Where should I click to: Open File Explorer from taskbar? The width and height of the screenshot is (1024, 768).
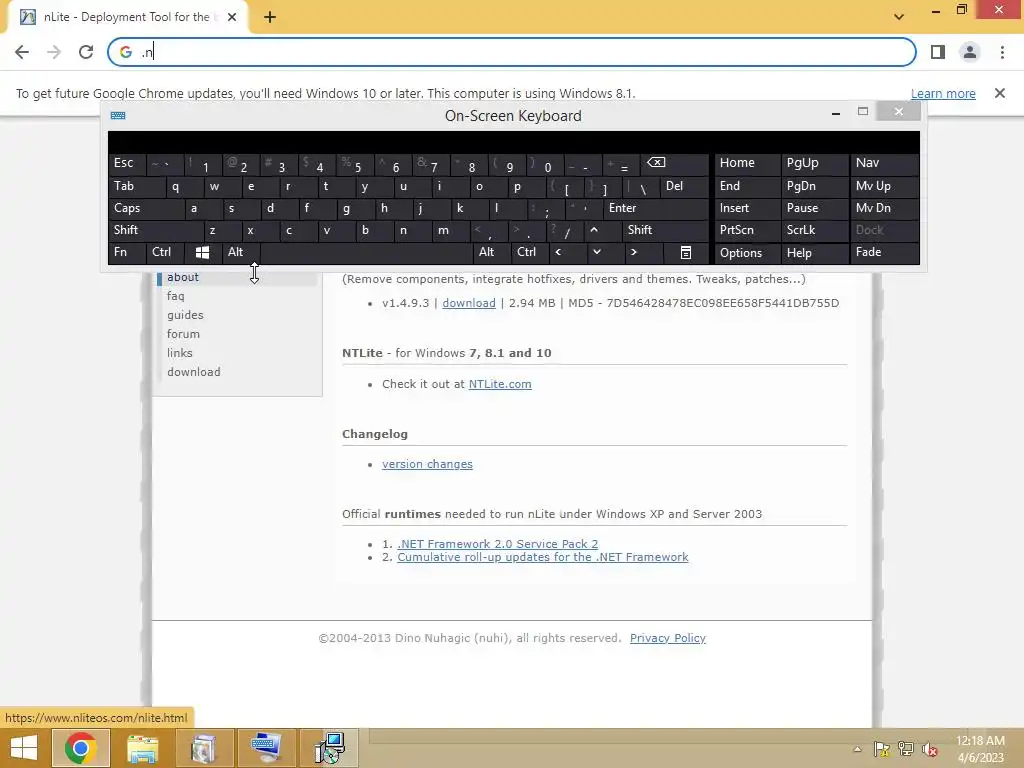pos(142,748)
